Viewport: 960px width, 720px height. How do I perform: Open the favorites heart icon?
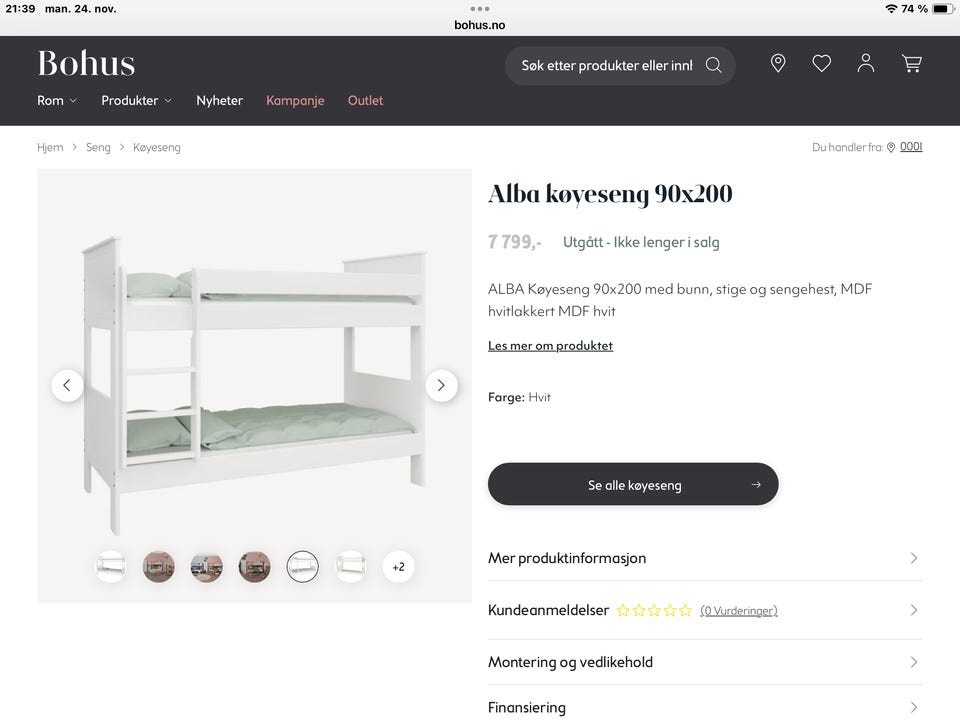point(821,63)
